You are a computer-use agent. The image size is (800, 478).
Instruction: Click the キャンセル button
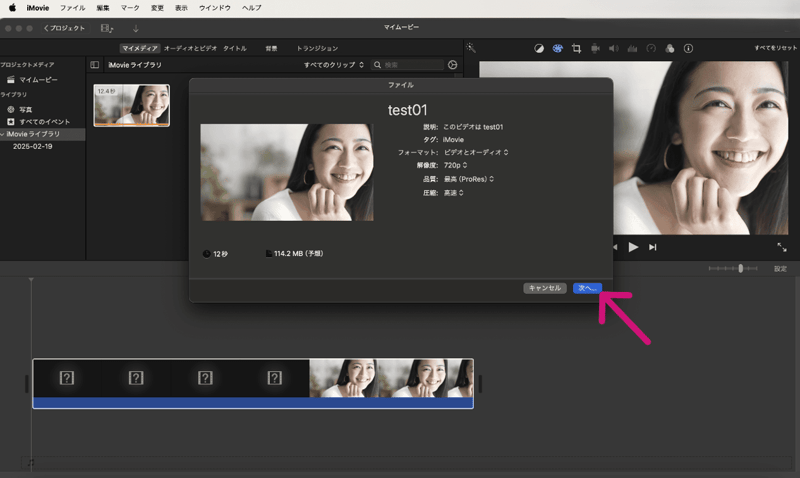coord(545,288)
